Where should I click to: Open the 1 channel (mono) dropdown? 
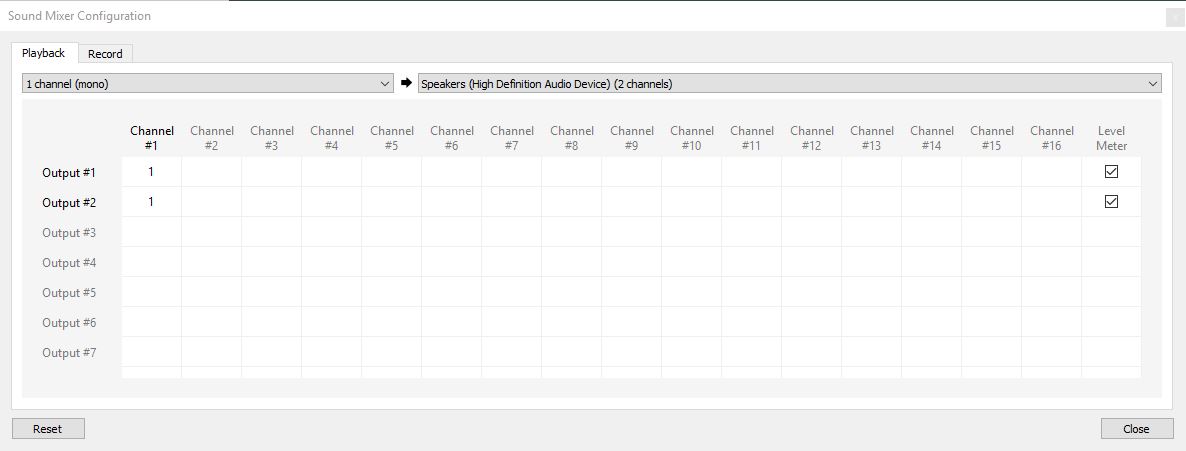(x=208, y=84)
